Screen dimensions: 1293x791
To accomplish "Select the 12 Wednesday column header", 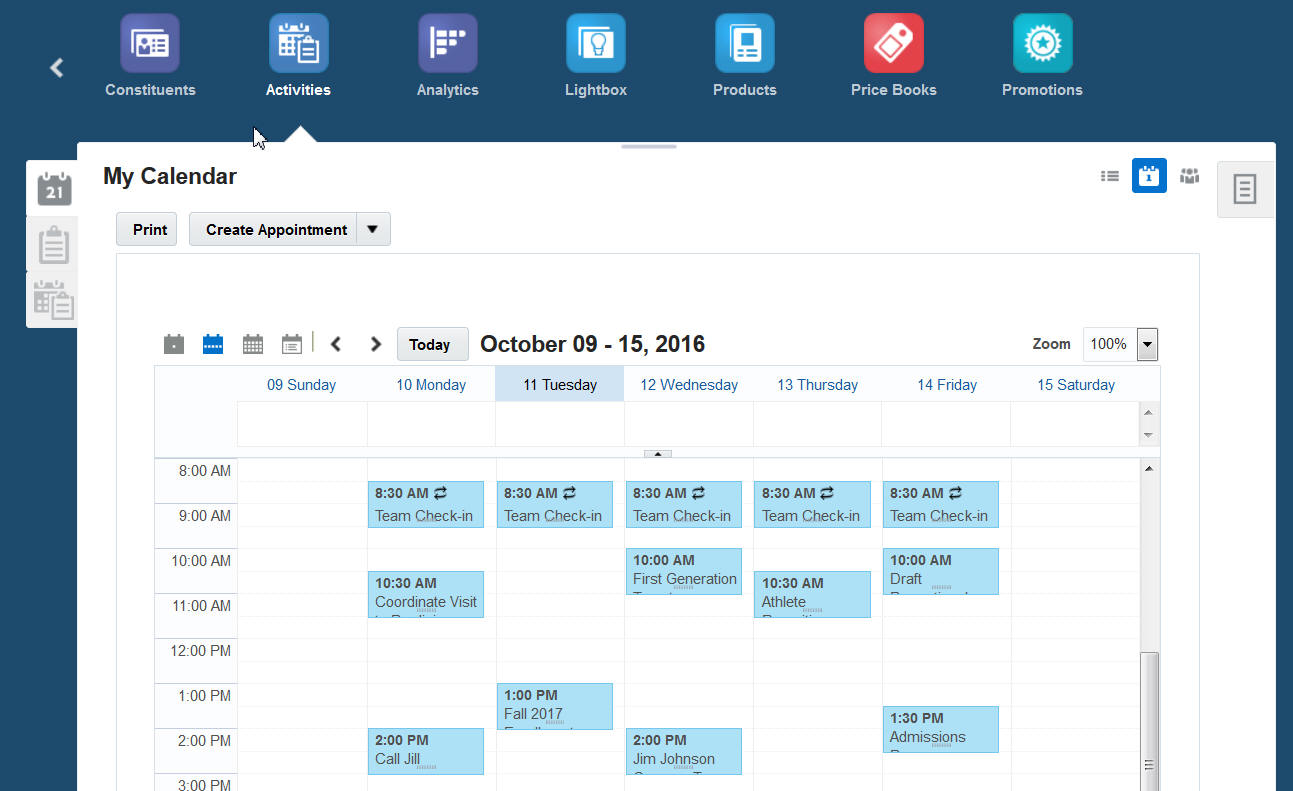I will click(689, 385).
